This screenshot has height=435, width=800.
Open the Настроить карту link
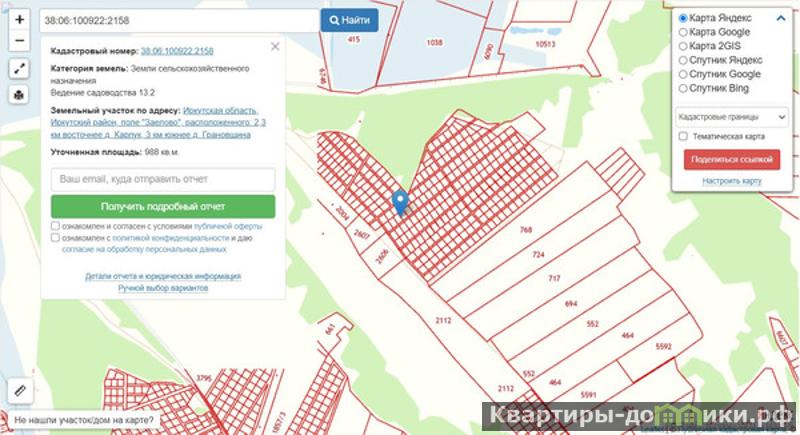(732, 181)
